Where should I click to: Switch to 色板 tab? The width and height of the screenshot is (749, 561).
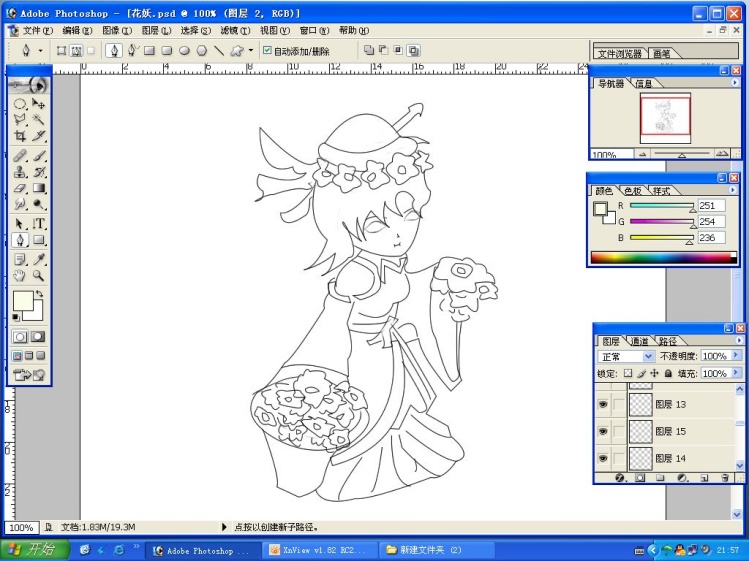coord(632,191)
